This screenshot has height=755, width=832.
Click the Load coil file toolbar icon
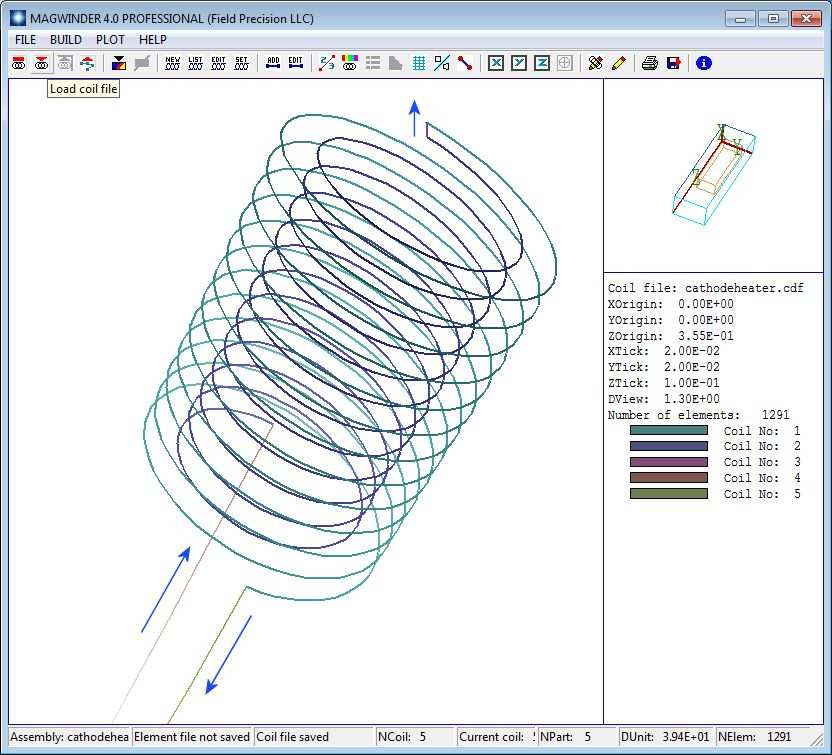[41, 63]
